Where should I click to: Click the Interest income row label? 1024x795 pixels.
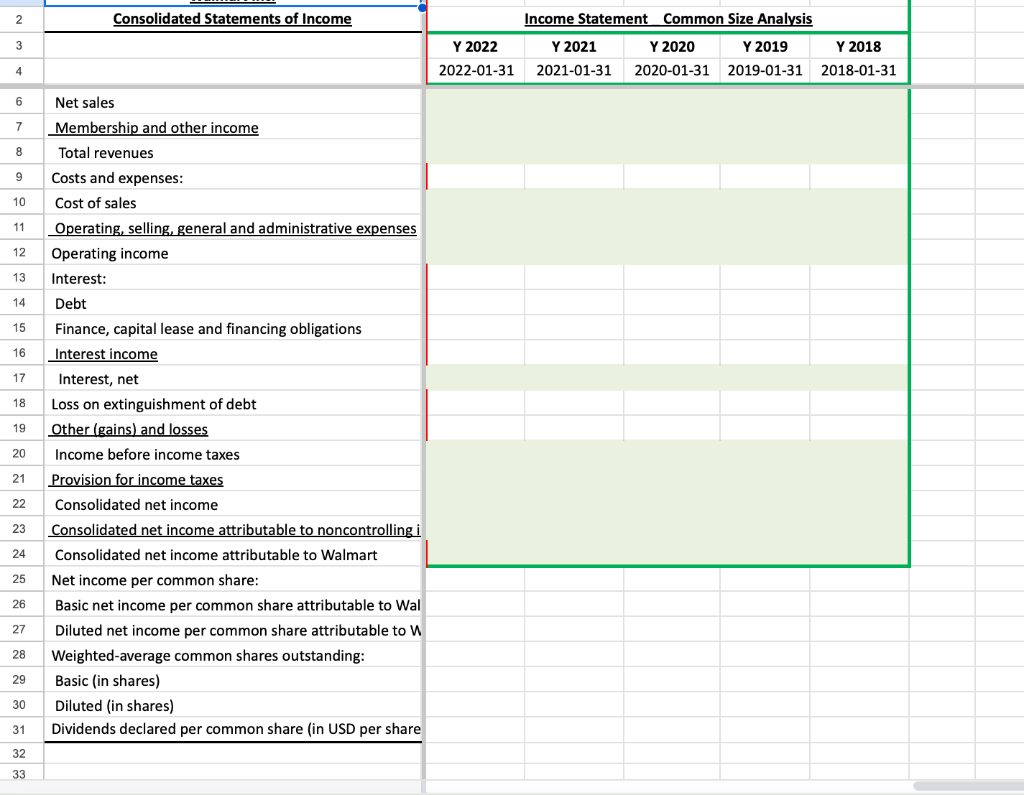tap(104, 353)
